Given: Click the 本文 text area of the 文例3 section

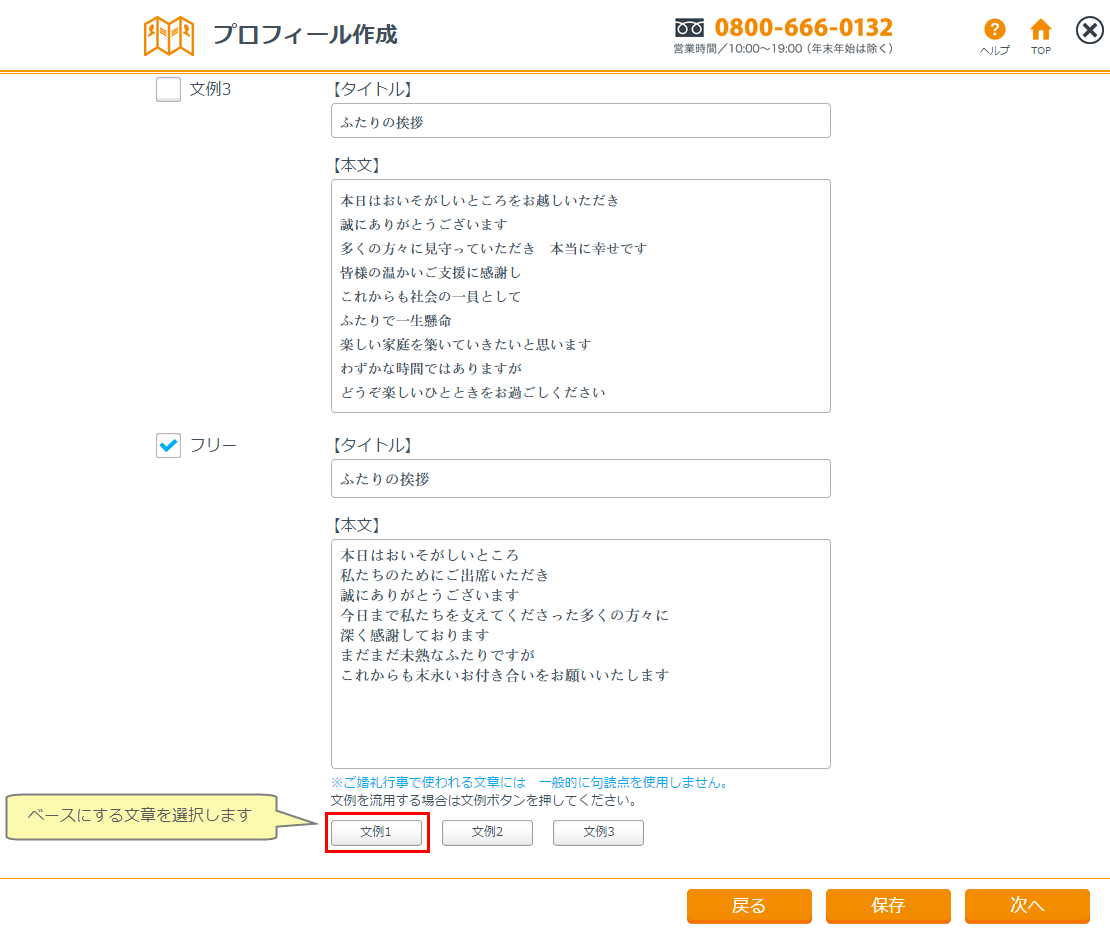Looking at the screenshot, I should [580, 296].
